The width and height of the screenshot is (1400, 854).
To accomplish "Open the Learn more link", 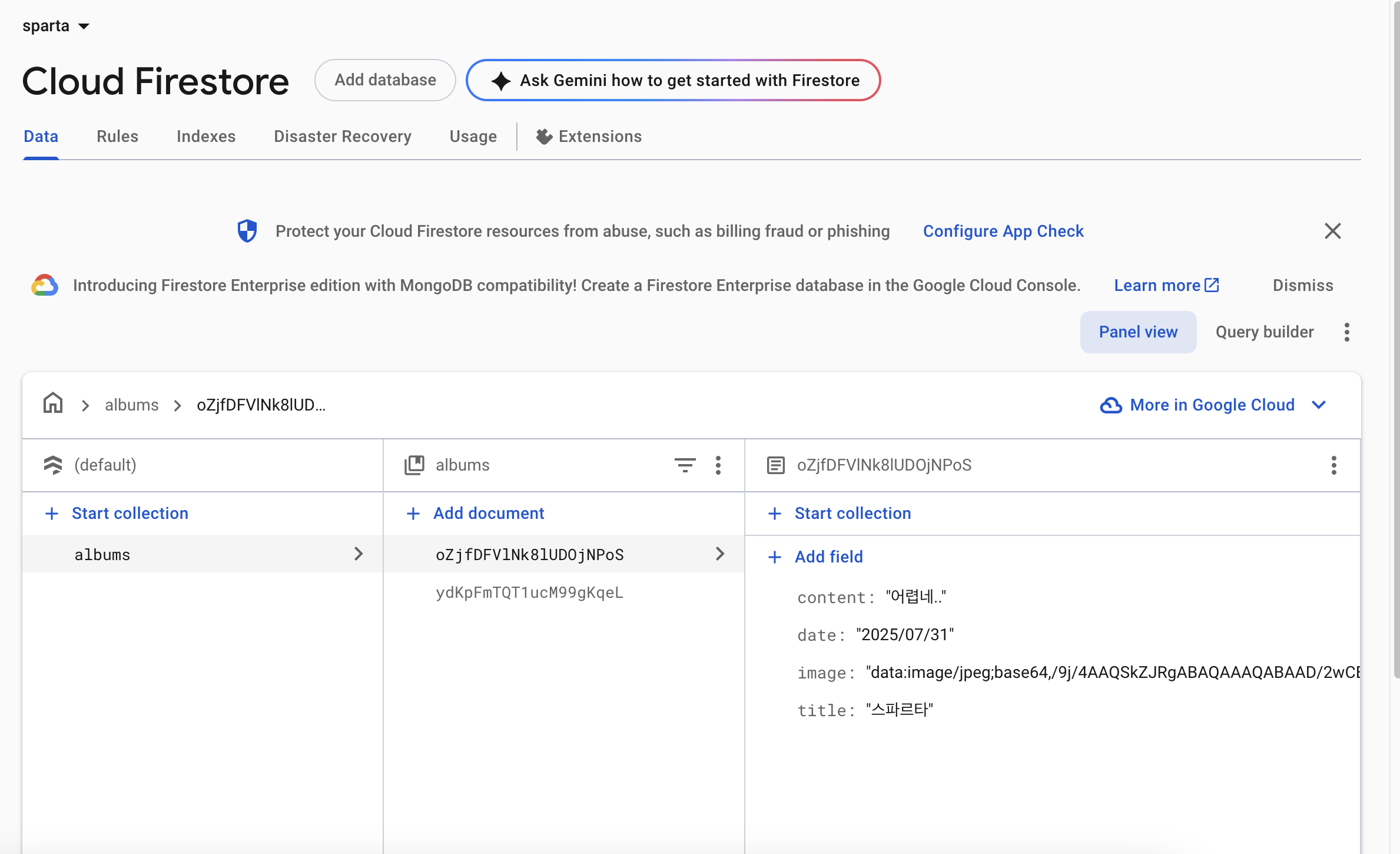I will [1166, 285].
